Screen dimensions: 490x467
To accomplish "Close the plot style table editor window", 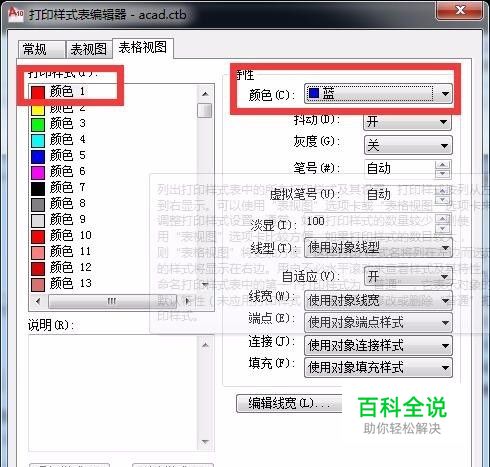I will point(460,10).
